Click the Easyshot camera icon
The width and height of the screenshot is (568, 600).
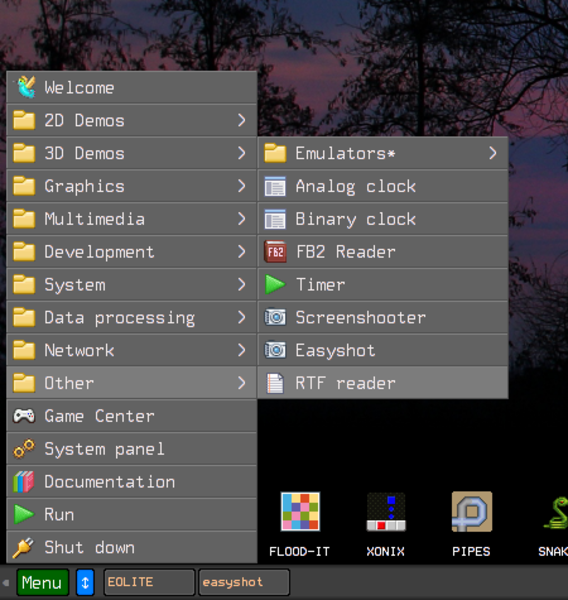[275, 350]
